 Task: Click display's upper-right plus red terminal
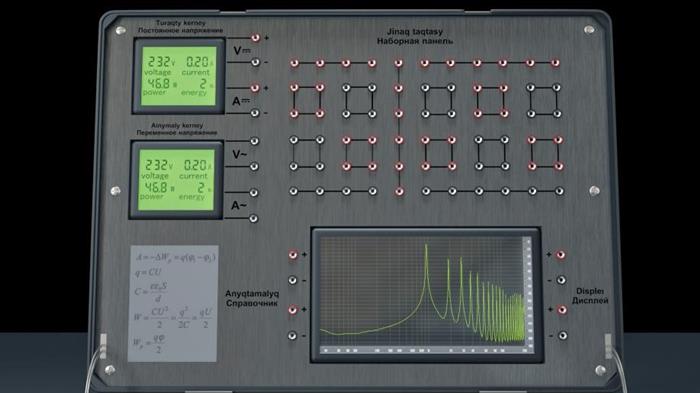pyautogui.click(x=561, y=255)
